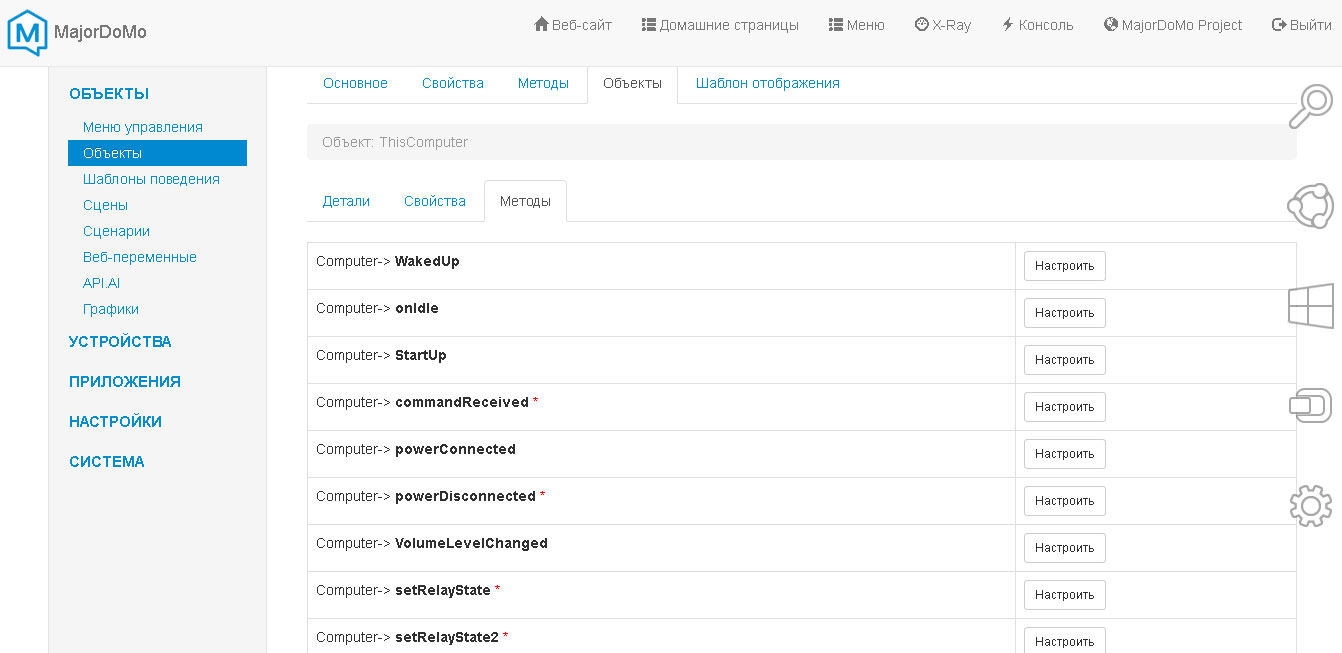The width and height of the screenshot is (1342, 653).
Task: Click Настроить for powerConnected method
Action: coord(1065,454)
